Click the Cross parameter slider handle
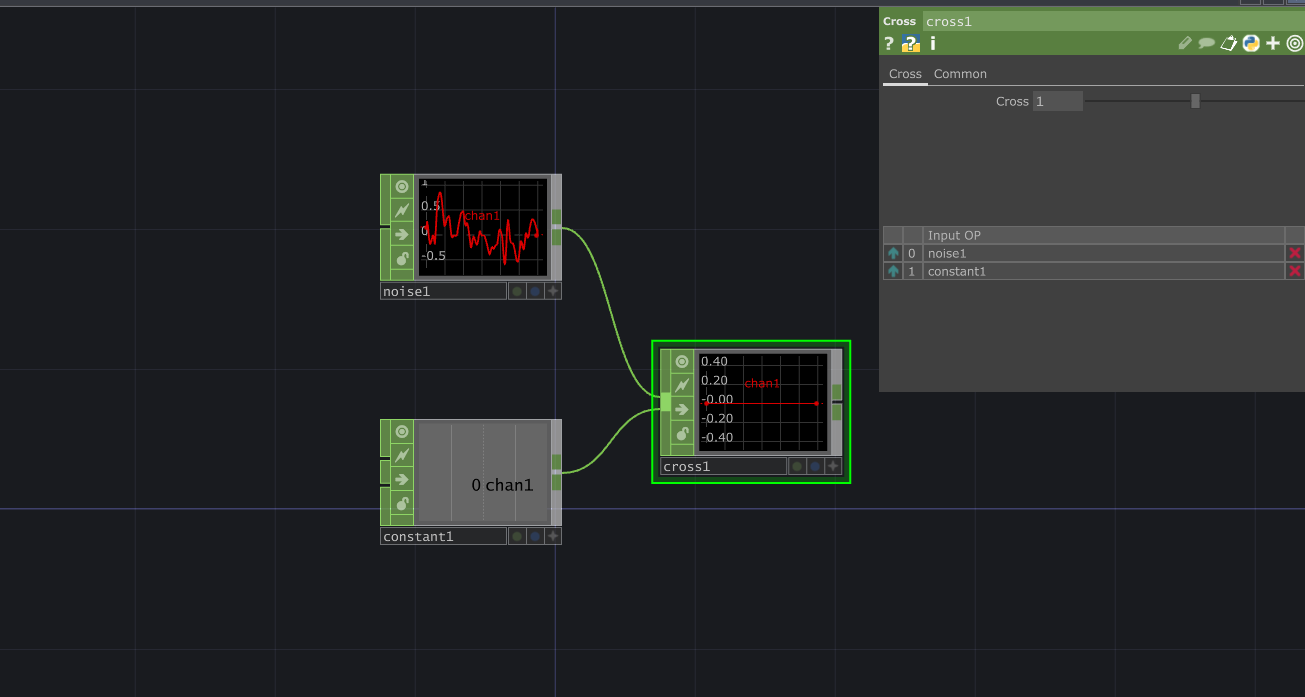This screenshot has height=697, width=1305. pos(1195,101)
